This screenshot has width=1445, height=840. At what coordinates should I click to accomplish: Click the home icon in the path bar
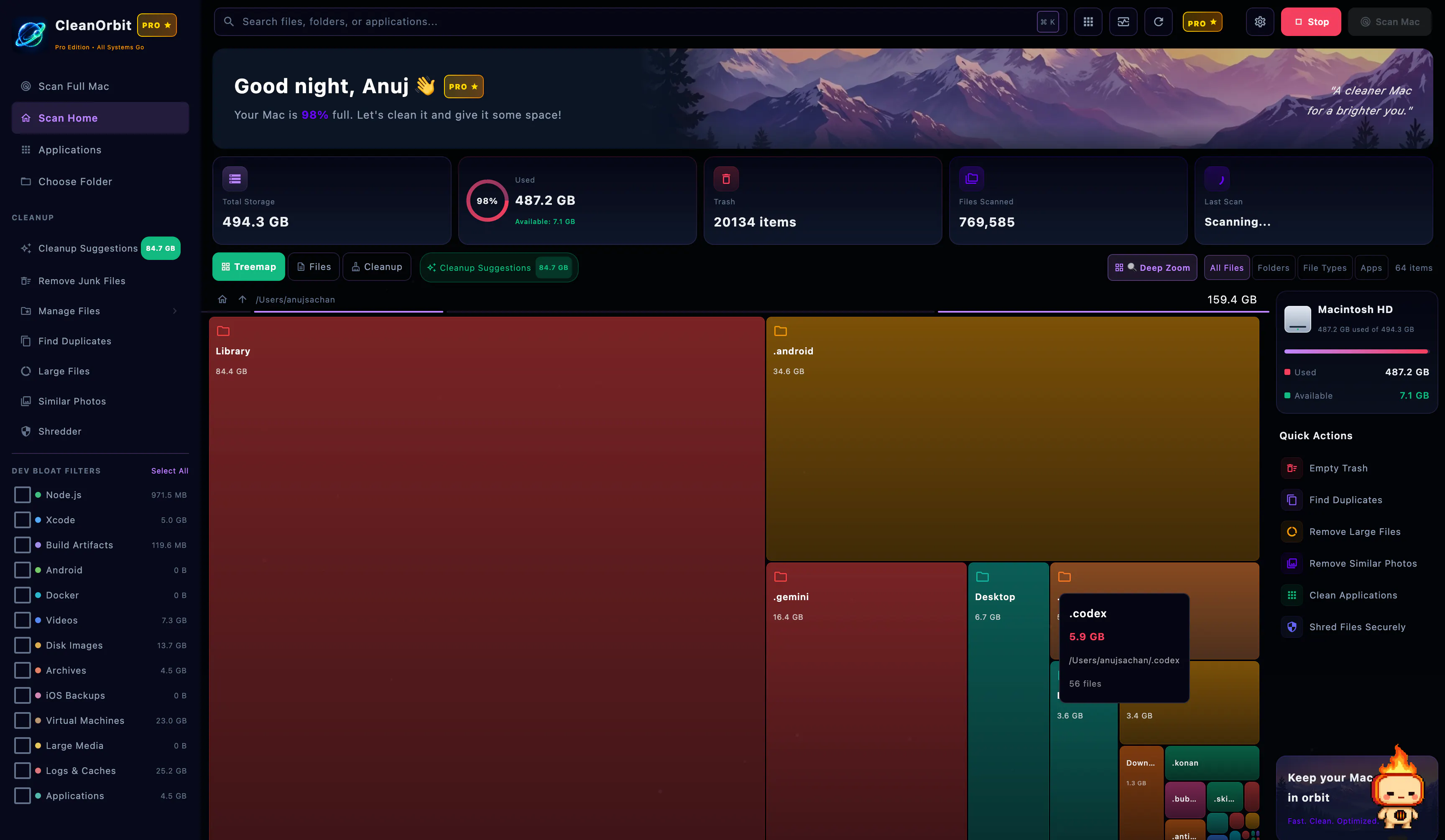tap(222, 299)
